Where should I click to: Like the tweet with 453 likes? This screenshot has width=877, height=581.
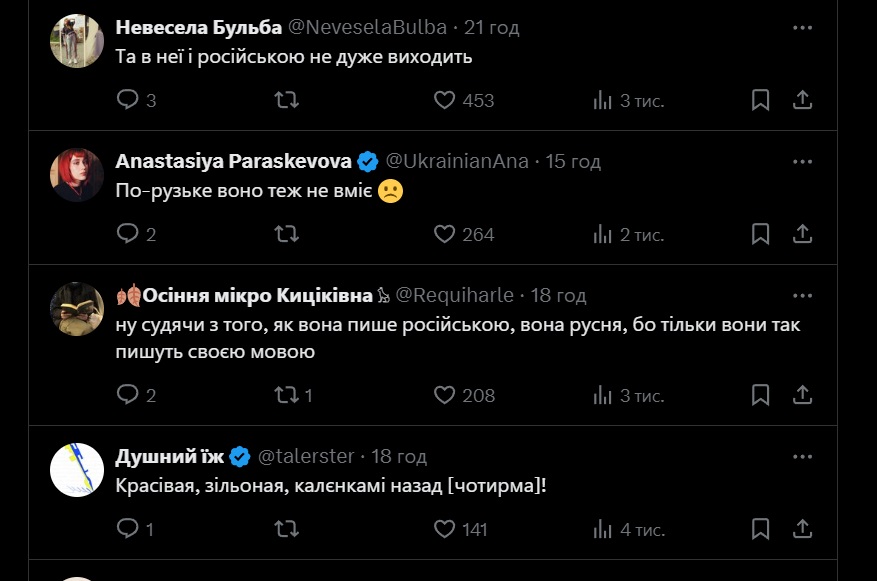[x=445, y=100]
